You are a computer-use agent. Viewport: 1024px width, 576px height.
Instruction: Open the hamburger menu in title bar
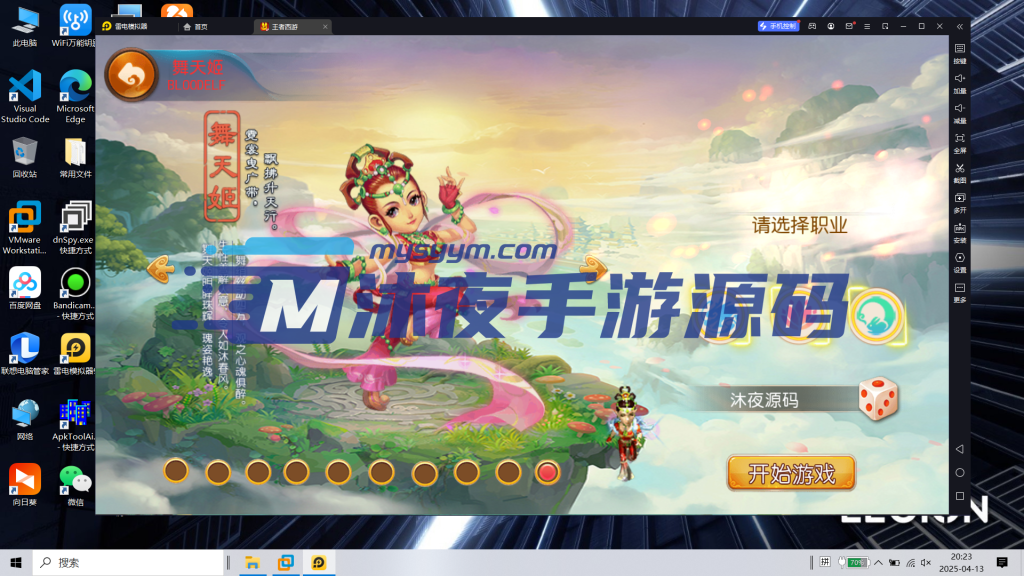pyautogui.click(x=867, y=26)
